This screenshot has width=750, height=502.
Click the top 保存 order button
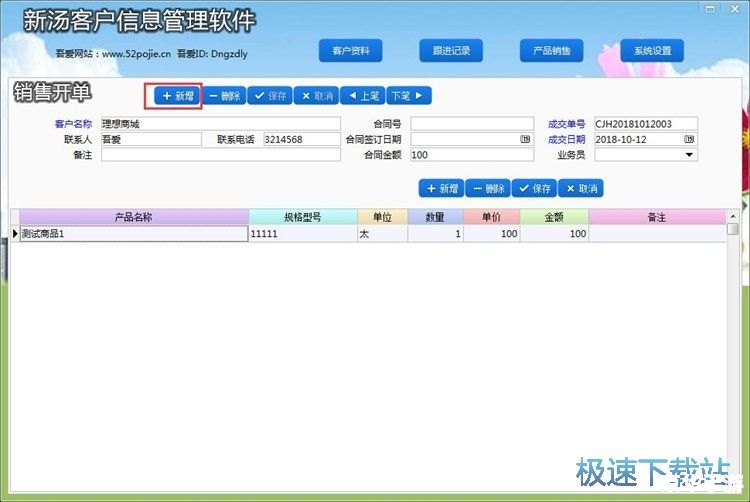click(270, 96)
